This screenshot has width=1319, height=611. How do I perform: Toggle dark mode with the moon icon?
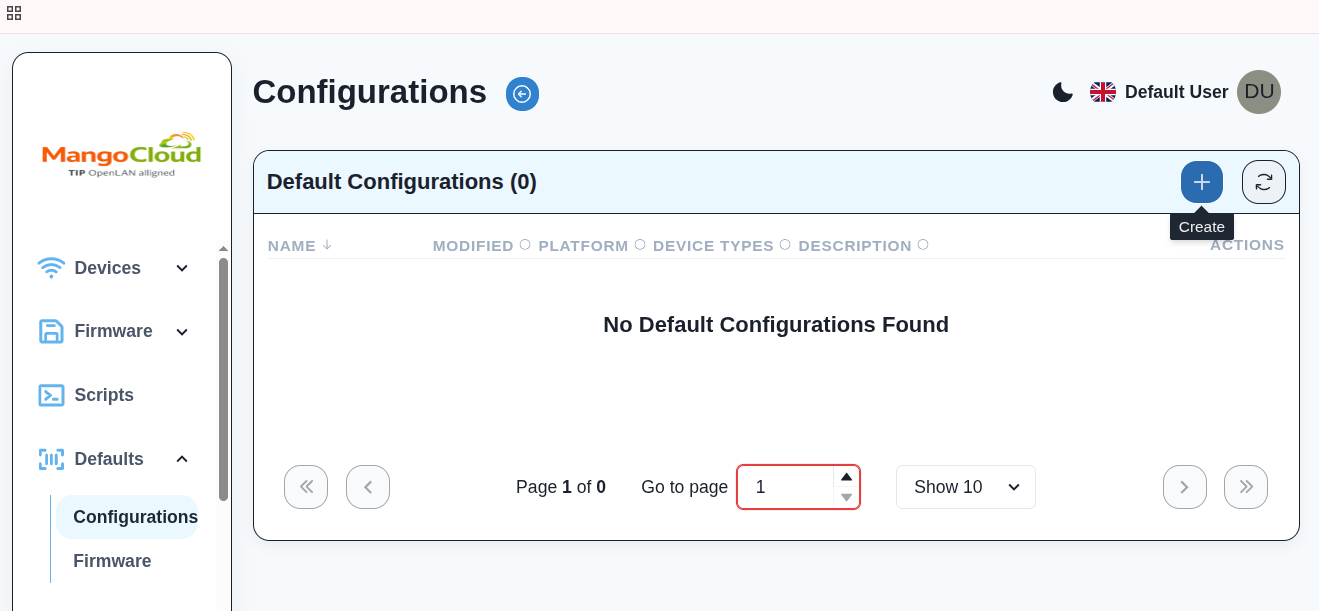tap(1062, 91)
